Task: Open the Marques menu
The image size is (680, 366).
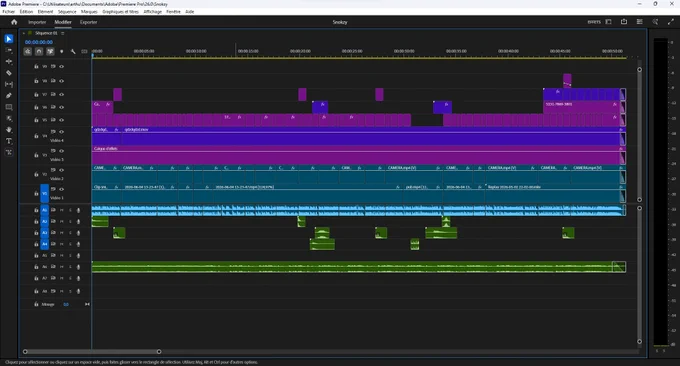Action: coord(89,12)
